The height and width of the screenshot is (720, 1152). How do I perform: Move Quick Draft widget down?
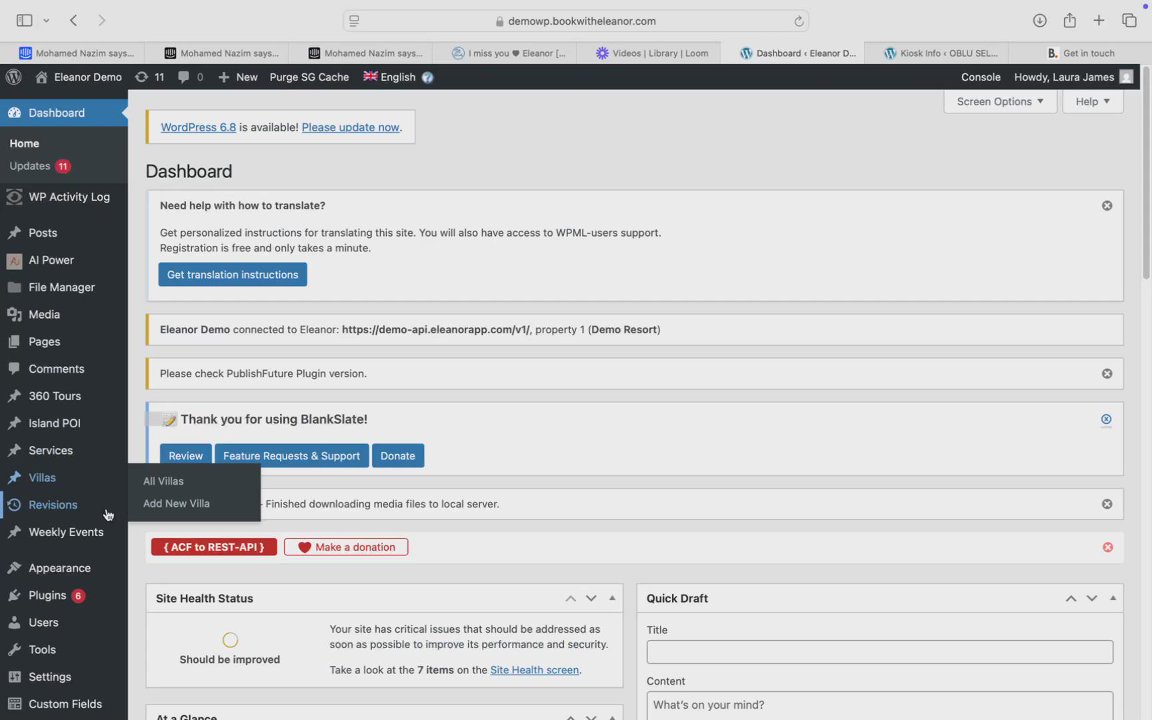tap(1092, 599)
